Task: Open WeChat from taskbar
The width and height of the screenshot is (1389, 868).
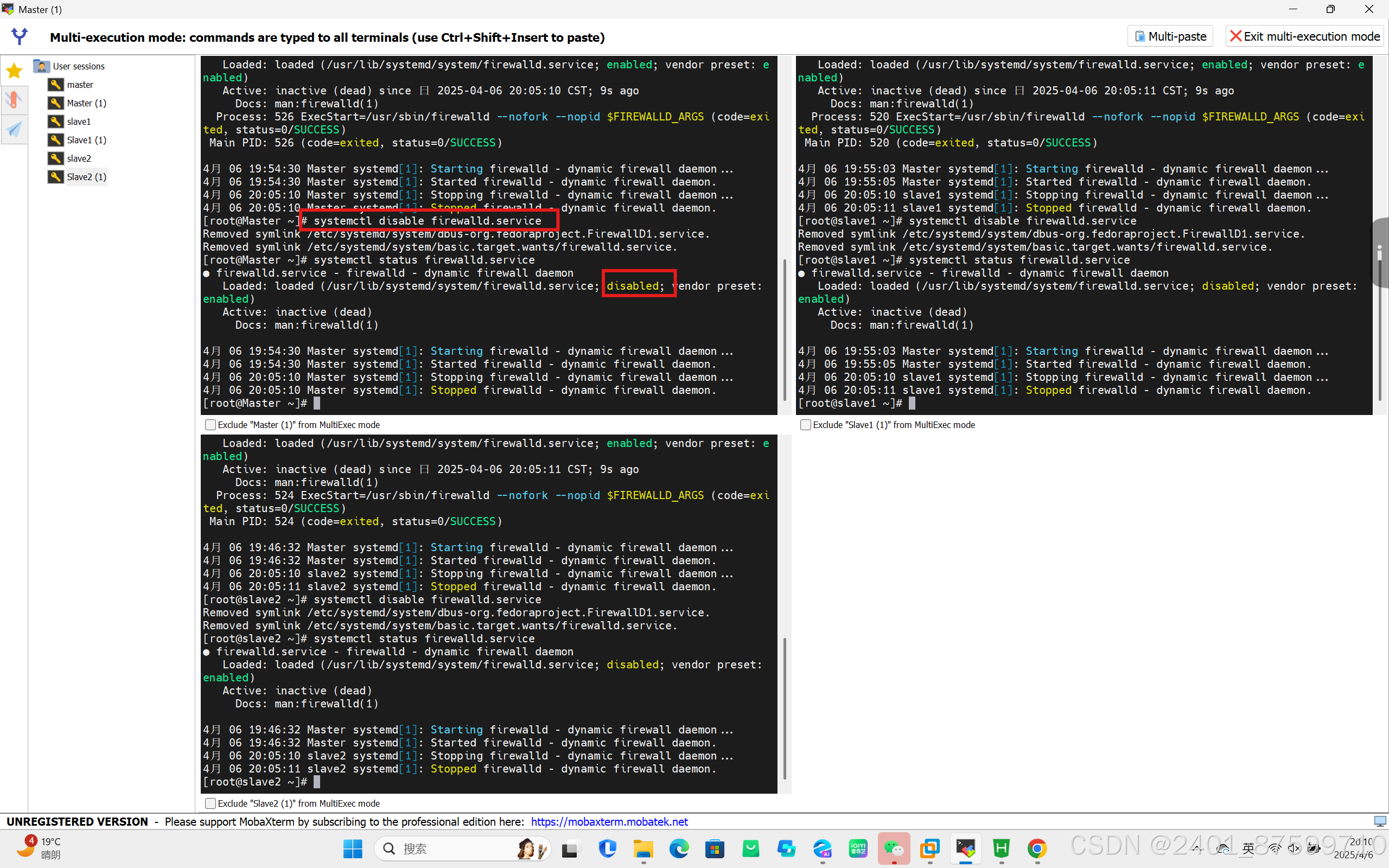Action: tap(894, 848)
